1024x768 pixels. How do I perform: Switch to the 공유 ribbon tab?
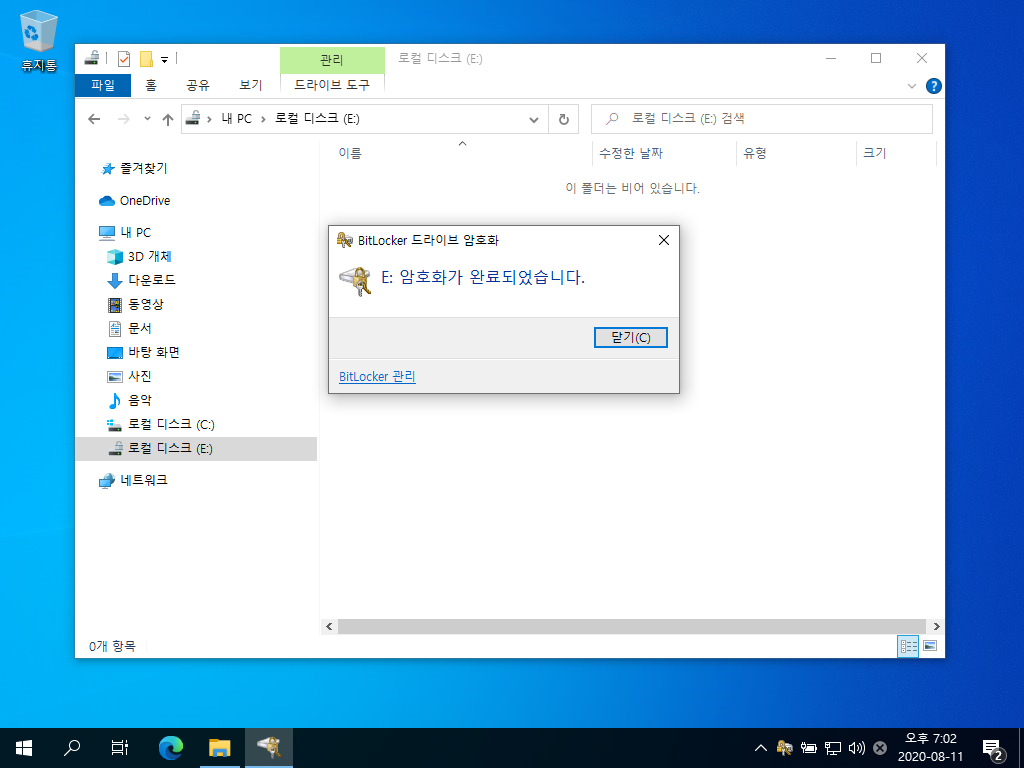(198, 85)
